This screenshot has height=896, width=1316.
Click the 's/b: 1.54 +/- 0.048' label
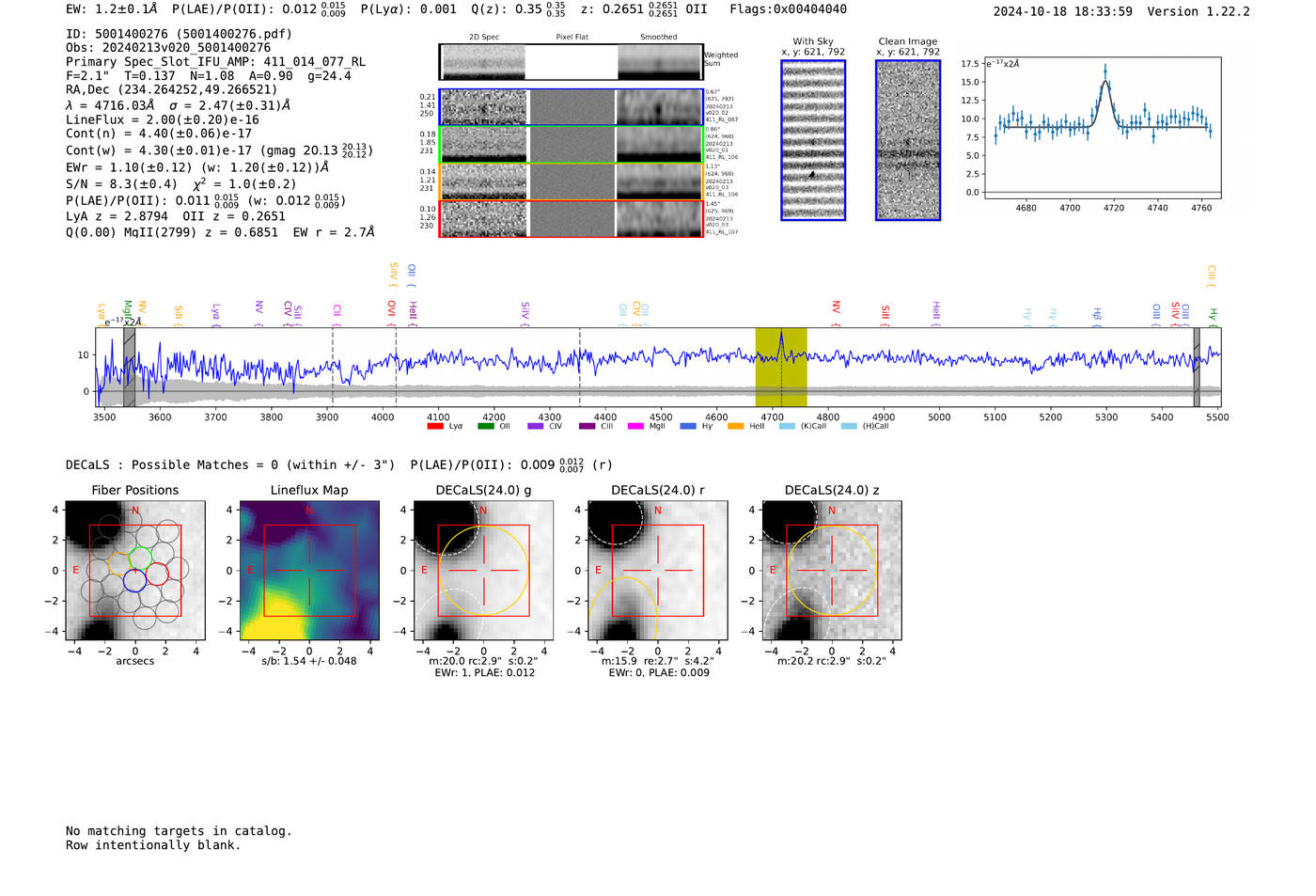pos(308,661)
